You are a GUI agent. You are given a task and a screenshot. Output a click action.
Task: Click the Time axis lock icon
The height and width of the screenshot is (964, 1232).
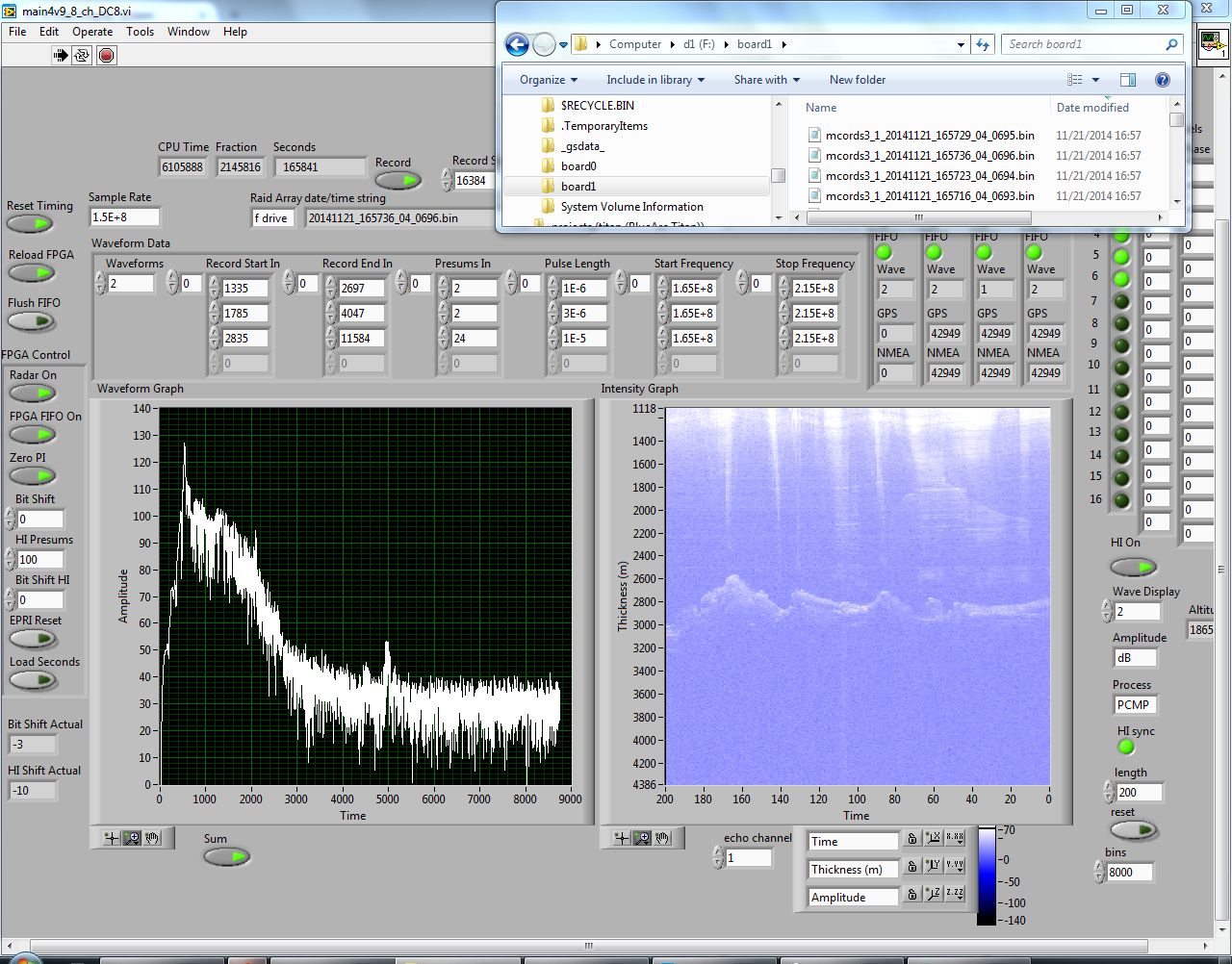912,839
